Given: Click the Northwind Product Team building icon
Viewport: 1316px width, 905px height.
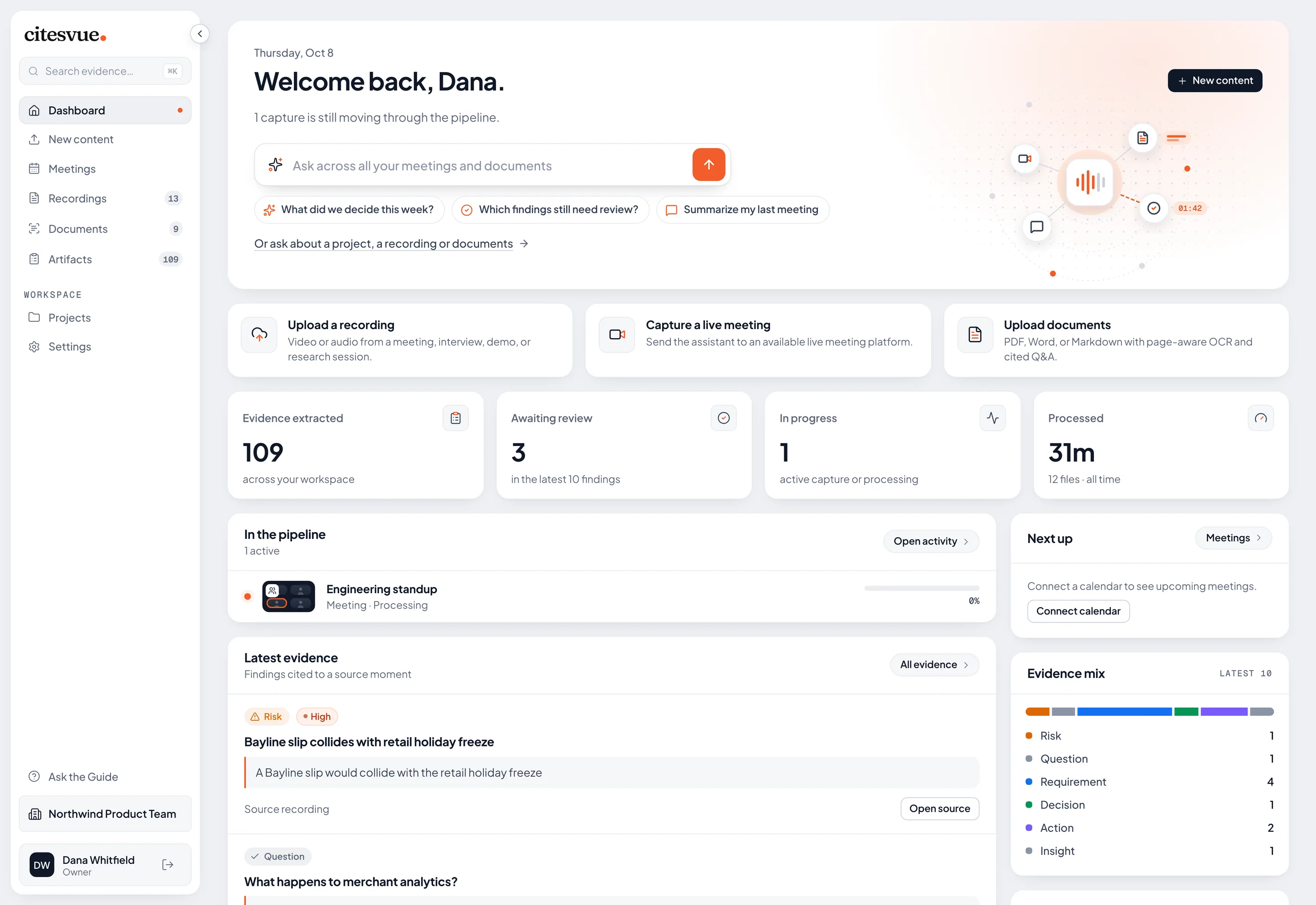Looking at the screenshot, I should (35, 814).
